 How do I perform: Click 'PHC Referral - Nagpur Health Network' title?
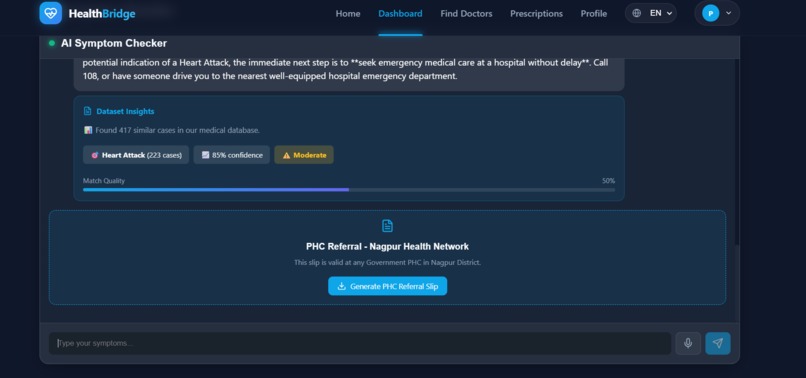tap(388, 247)
